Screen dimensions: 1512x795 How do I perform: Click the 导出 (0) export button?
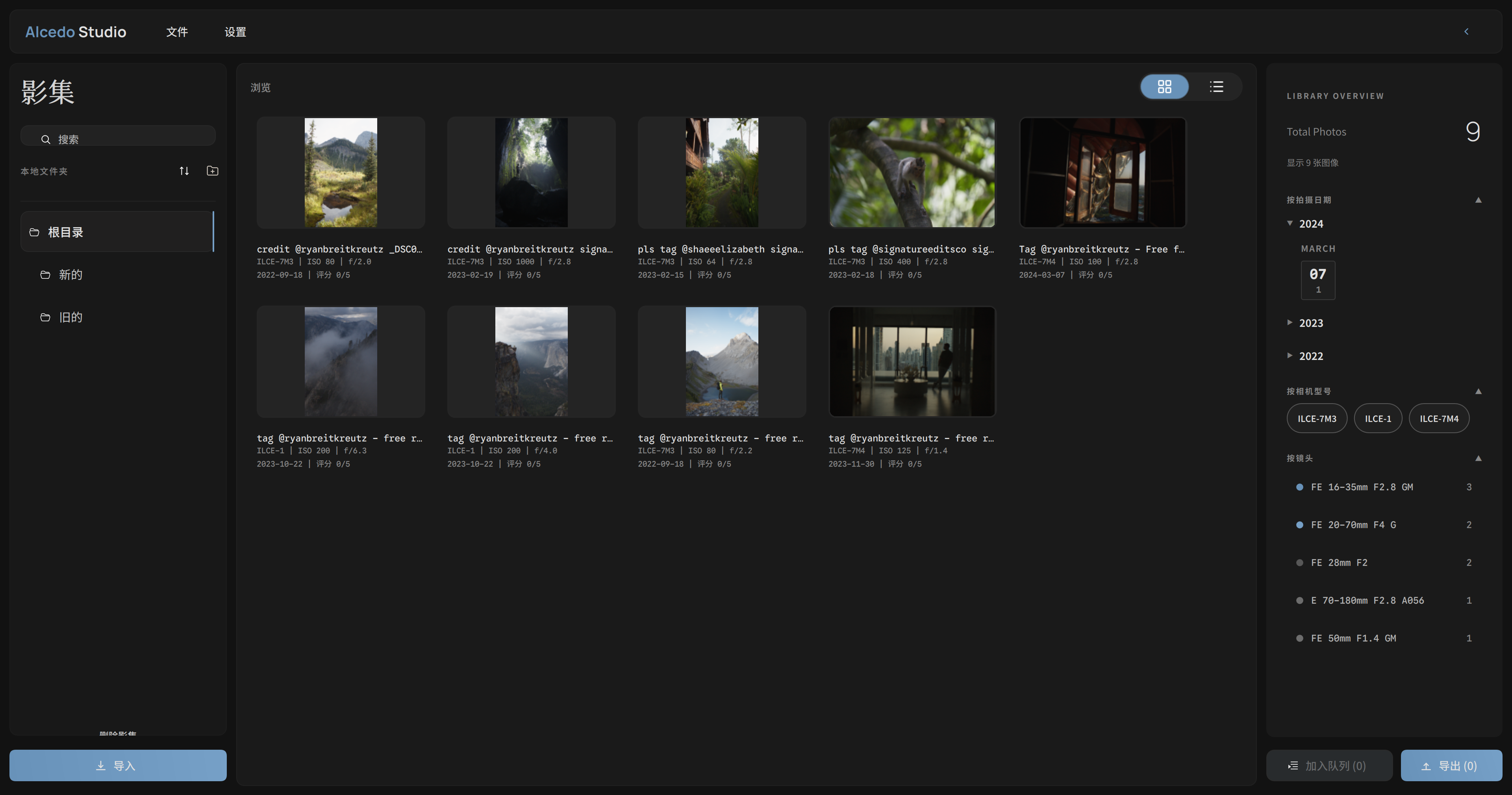[1451, 765]
